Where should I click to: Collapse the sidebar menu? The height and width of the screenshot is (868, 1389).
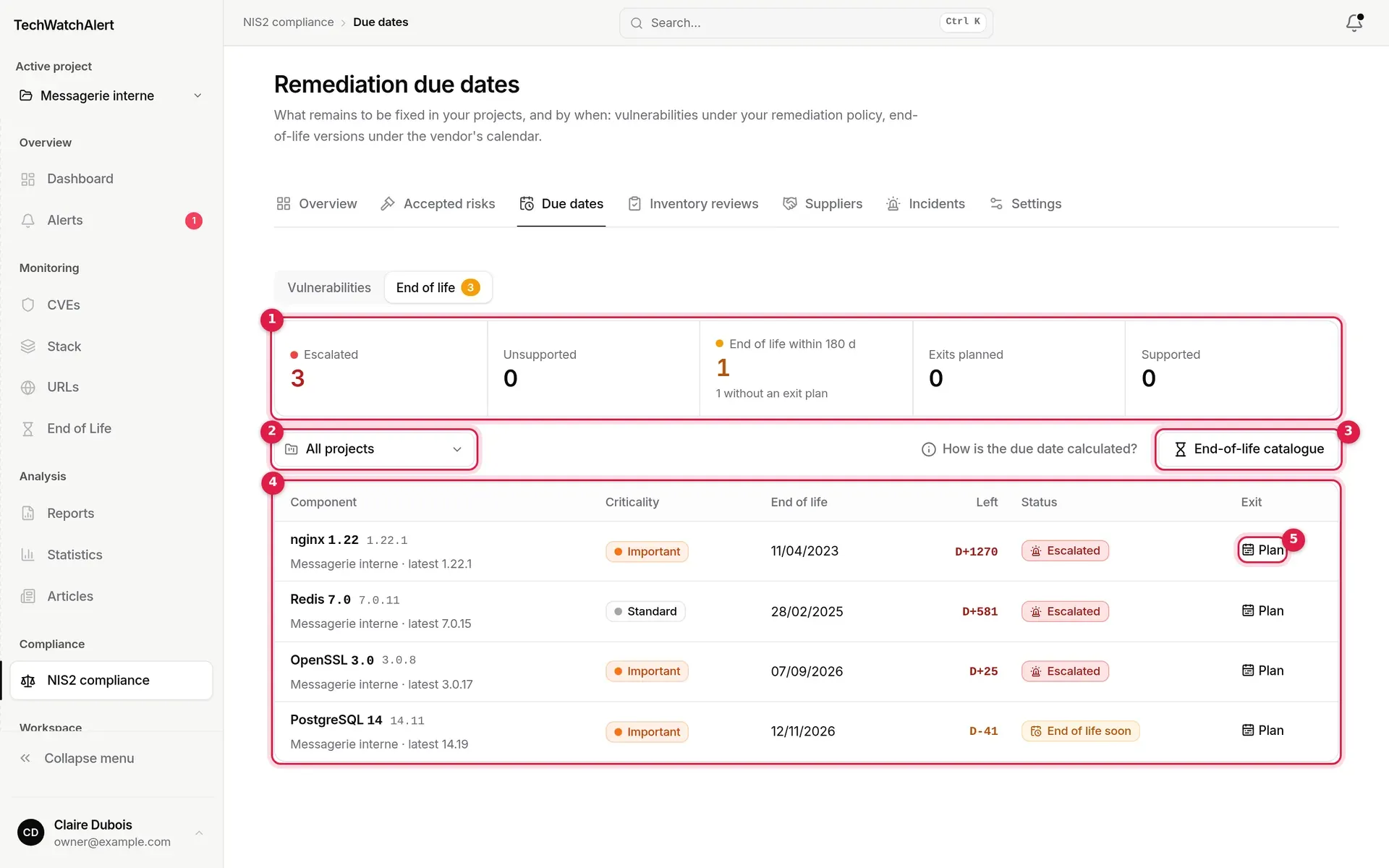[77, 758]
